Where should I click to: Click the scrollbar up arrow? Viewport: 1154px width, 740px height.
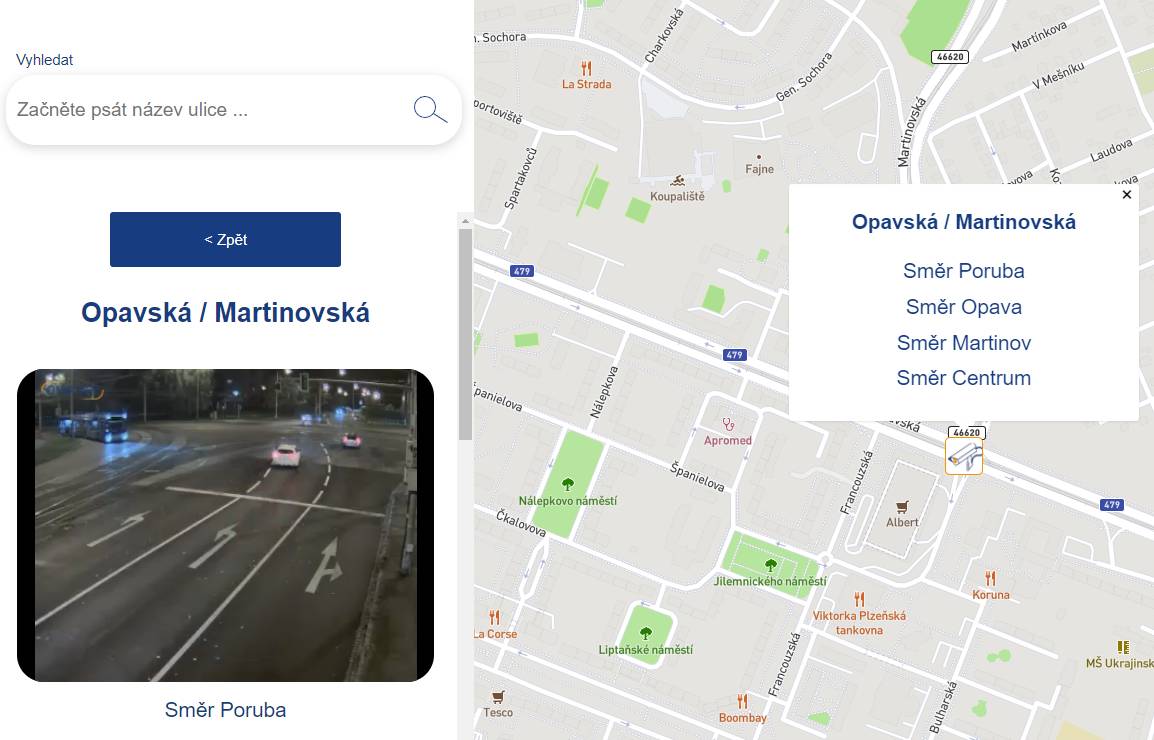pos(465,220)
